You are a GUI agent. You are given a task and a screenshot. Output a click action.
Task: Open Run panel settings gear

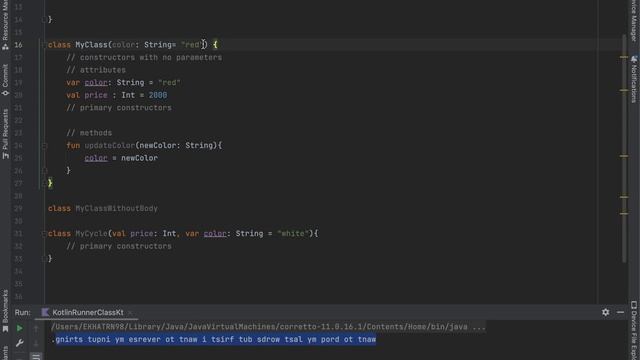[x=605, y=312]
